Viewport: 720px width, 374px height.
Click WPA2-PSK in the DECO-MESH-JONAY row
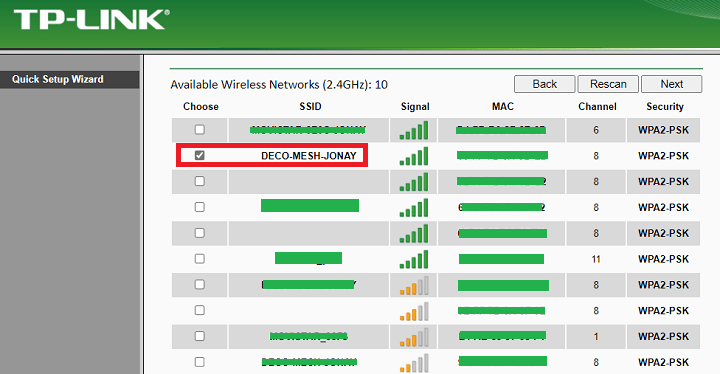664,156
